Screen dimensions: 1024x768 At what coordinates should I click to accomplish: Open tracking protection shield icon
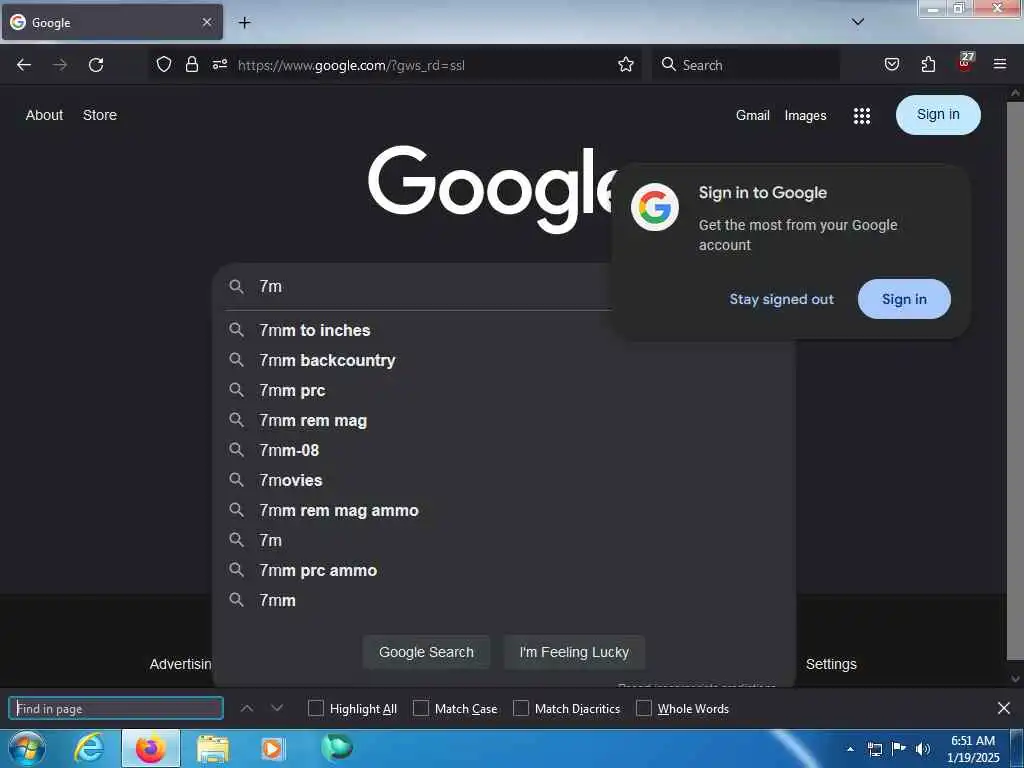pyautogui.click(x=164, y=64)
